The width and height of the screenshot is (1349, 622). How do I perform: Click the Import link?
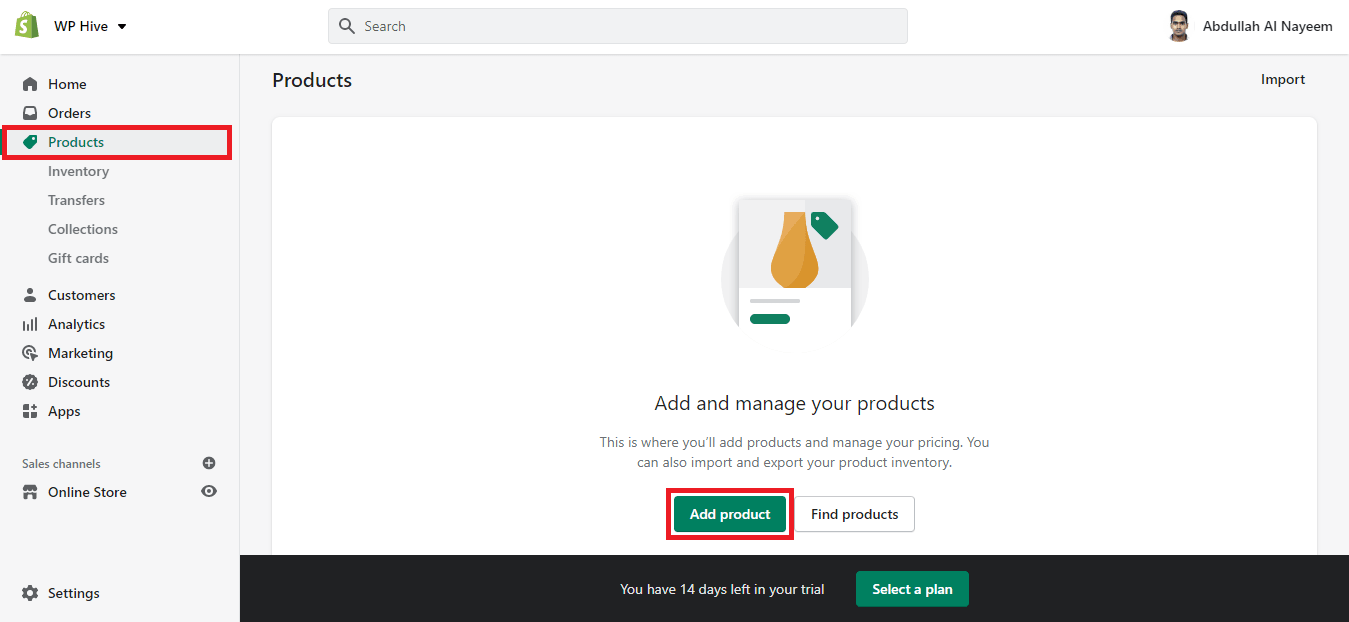(1283, 79)
